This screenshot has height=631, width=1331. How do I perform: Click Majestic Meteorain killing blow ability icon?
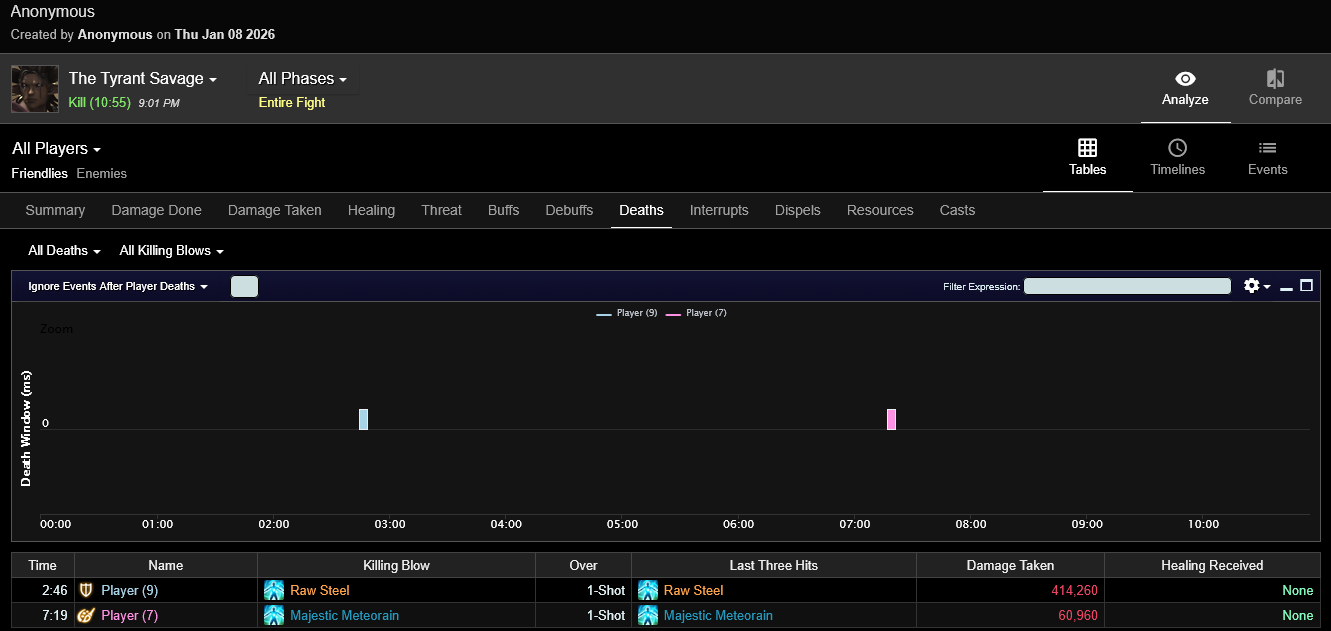tap(274, 615)
